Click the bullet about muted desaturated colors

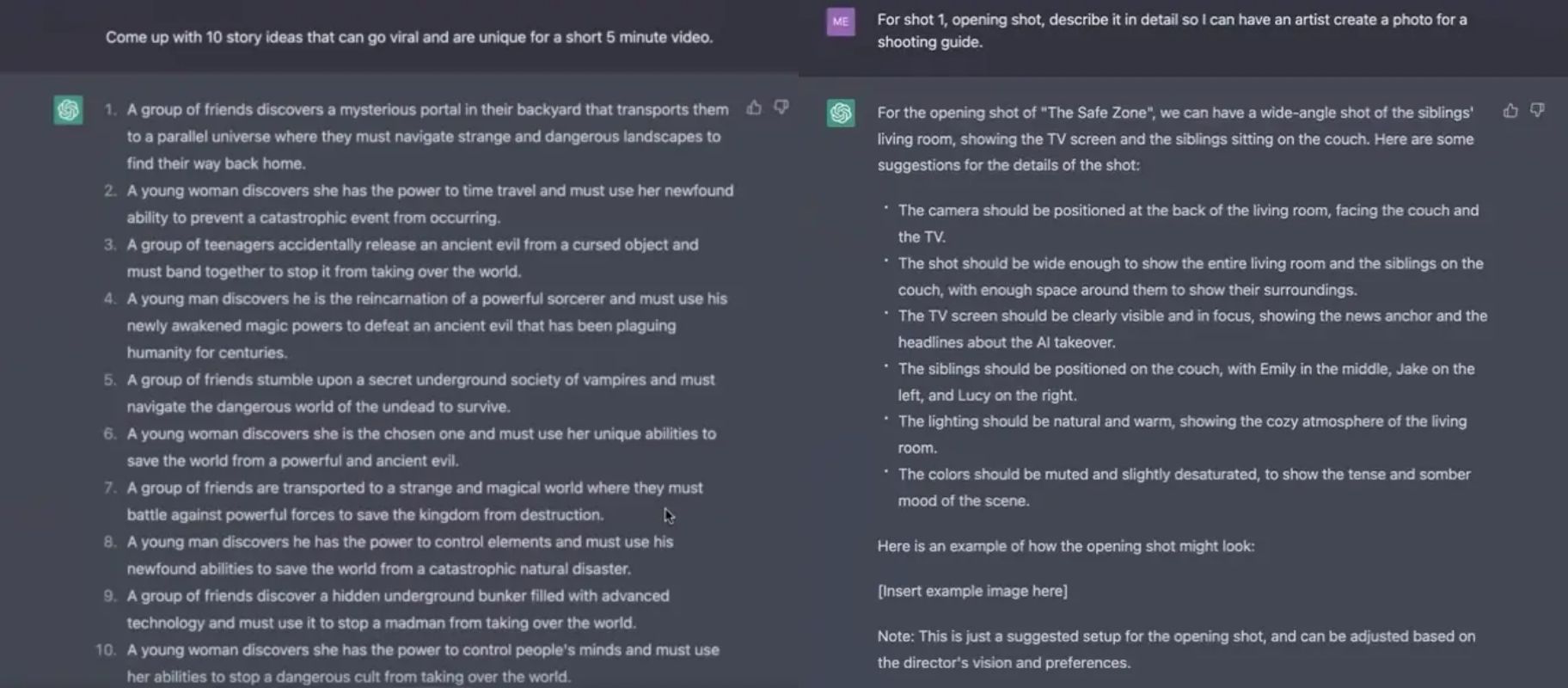[x=1184, y=487]
